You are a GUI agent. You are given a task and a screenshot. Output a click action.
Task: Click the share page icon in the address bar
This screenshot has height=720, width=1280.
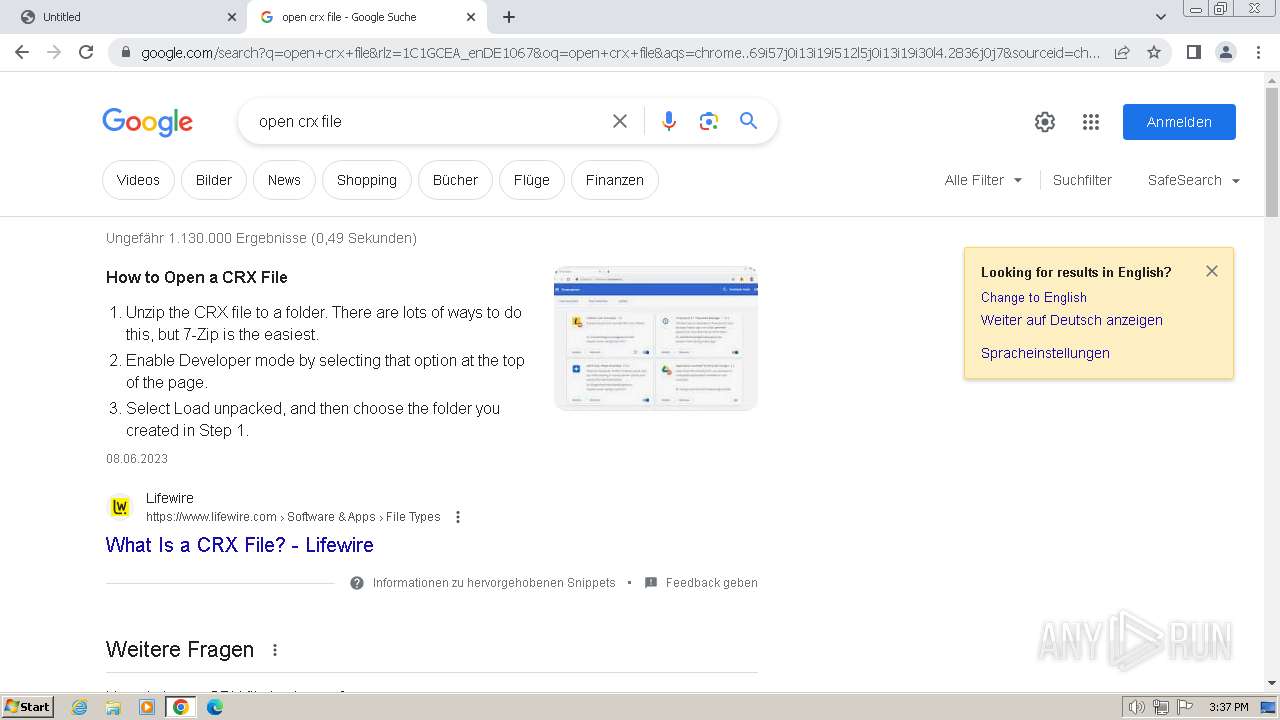pyautogui.click(x=1122, y=52)
